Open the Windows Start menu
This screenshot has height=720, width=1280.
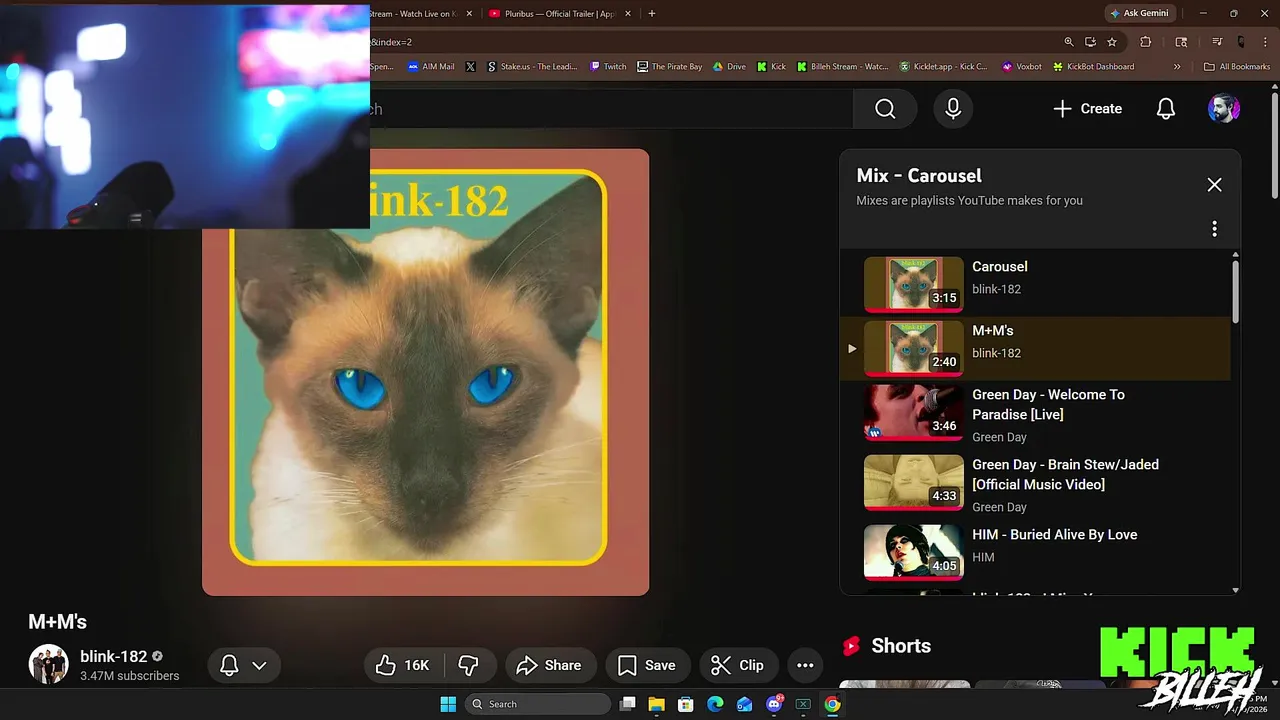tap(448, 704)
